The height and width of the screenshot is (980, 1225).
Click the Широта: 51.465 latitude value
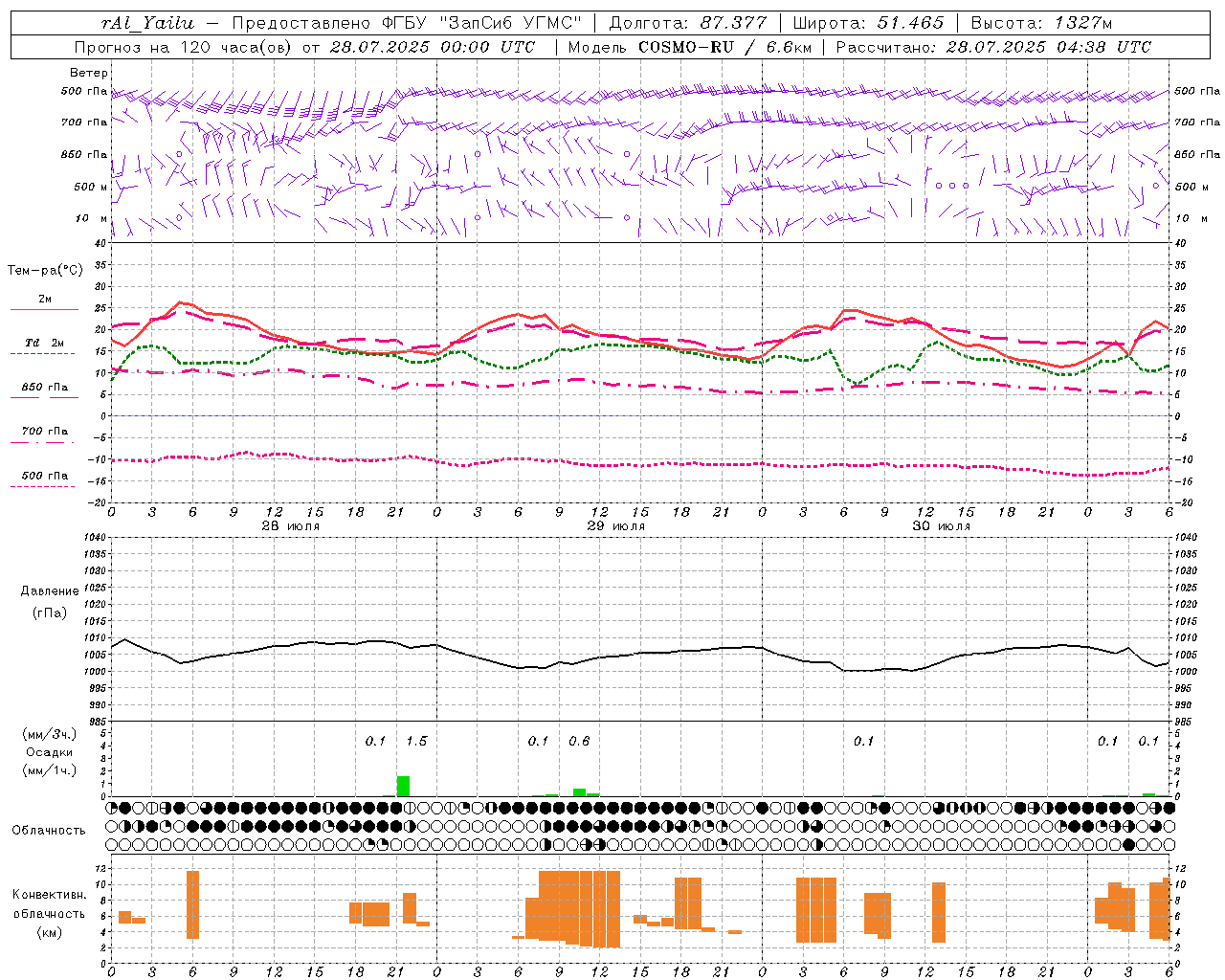(868, 23)
